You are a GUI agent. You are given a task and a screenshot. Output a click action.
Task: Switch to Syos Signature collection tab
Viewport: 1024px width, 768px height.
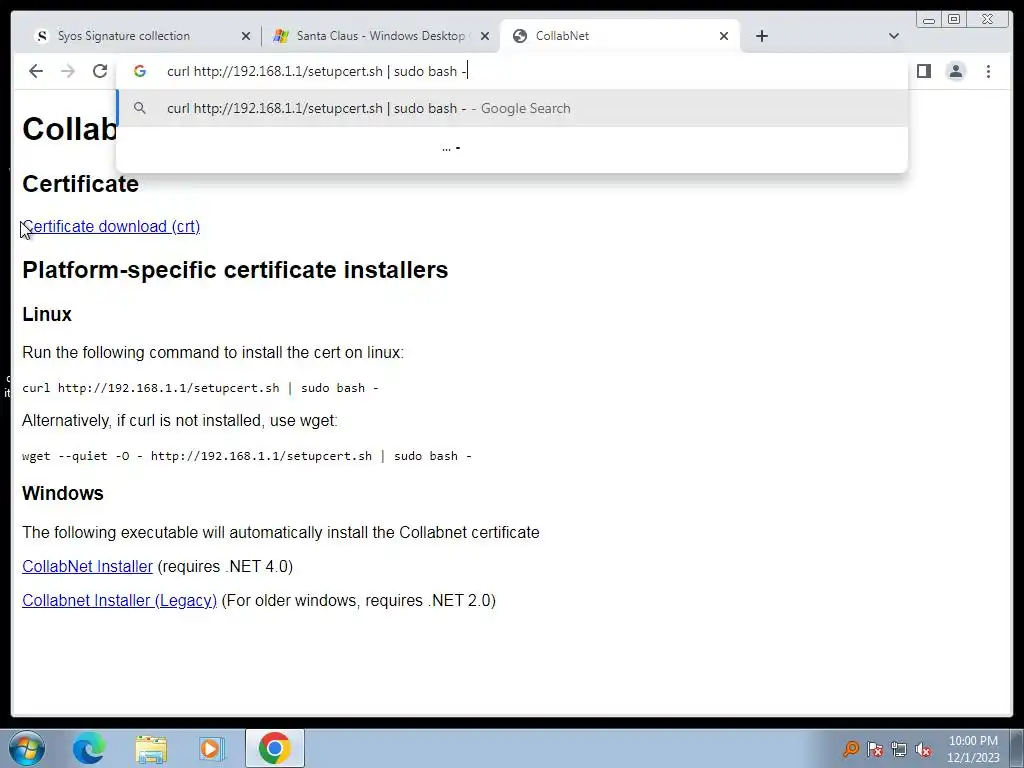(x=140, y=36)
